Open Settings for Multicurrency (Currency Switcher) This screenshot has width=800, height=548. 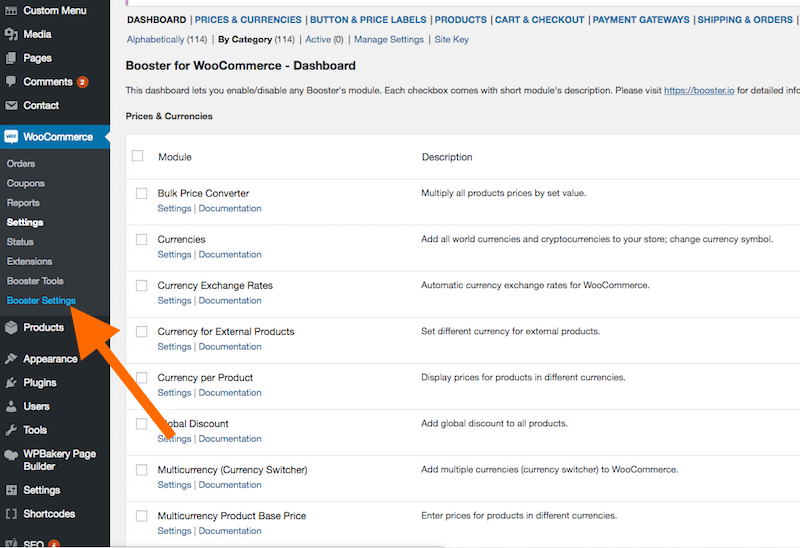pos(174,485)
